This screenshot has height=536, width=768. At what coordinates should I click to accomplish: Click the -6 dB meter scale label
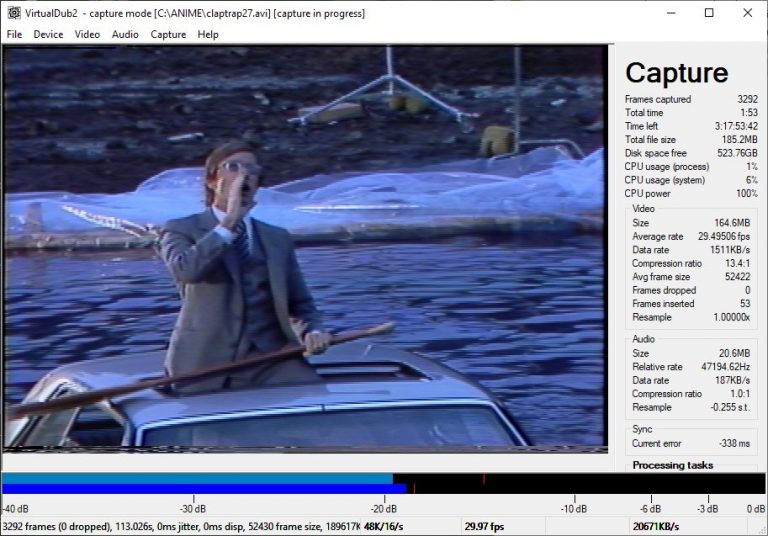650,509
